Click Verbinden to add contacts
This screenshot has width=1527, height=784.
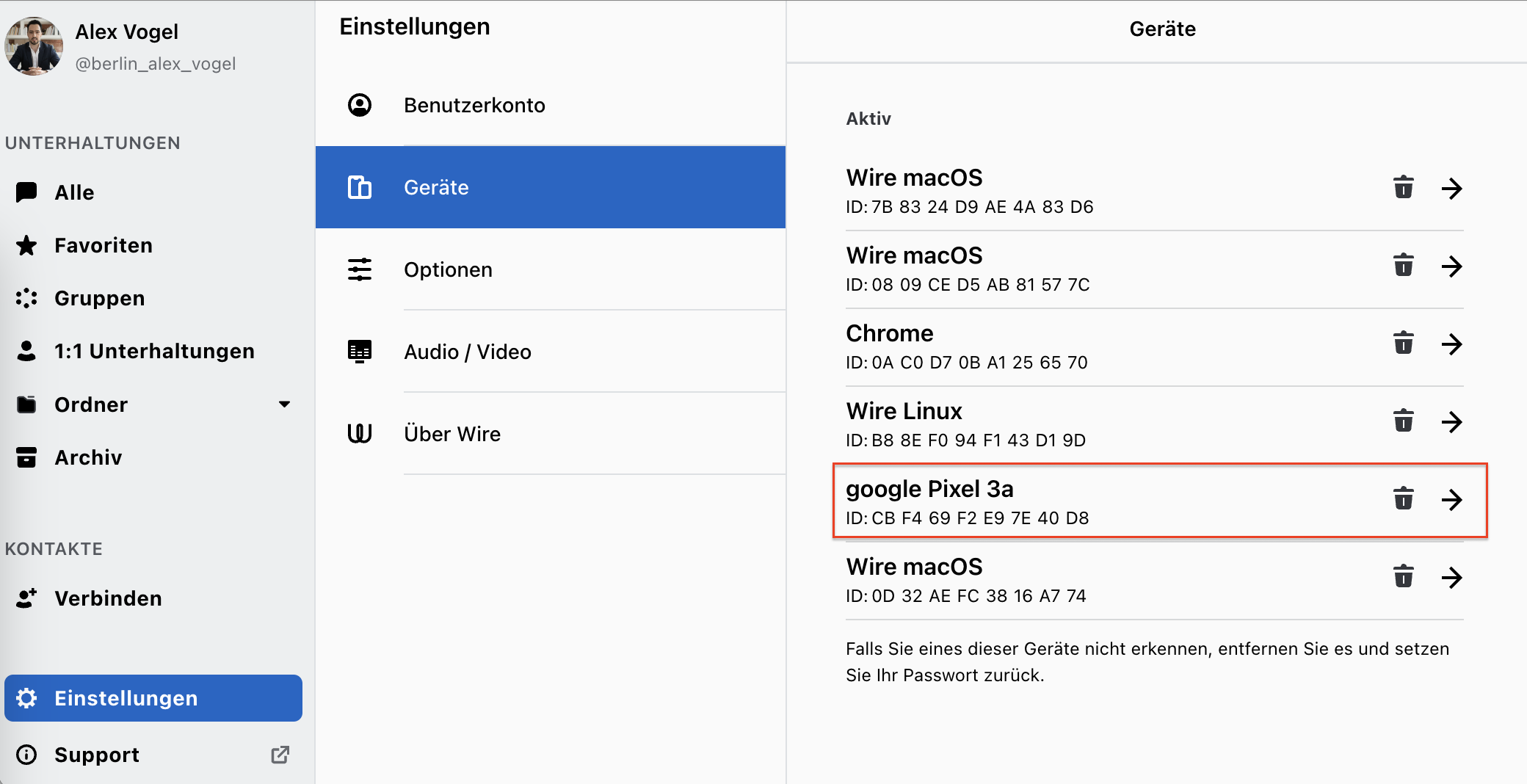[x=153, y=598]
